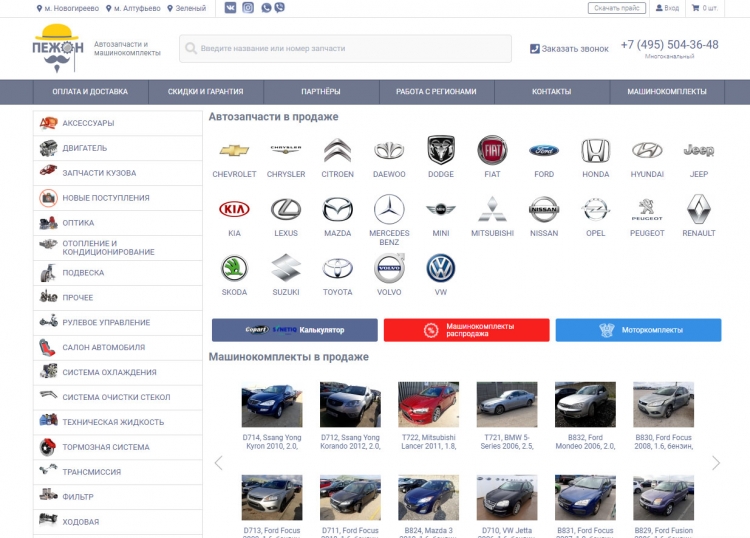Open the Новые поступления category

[x=118, y=198]
